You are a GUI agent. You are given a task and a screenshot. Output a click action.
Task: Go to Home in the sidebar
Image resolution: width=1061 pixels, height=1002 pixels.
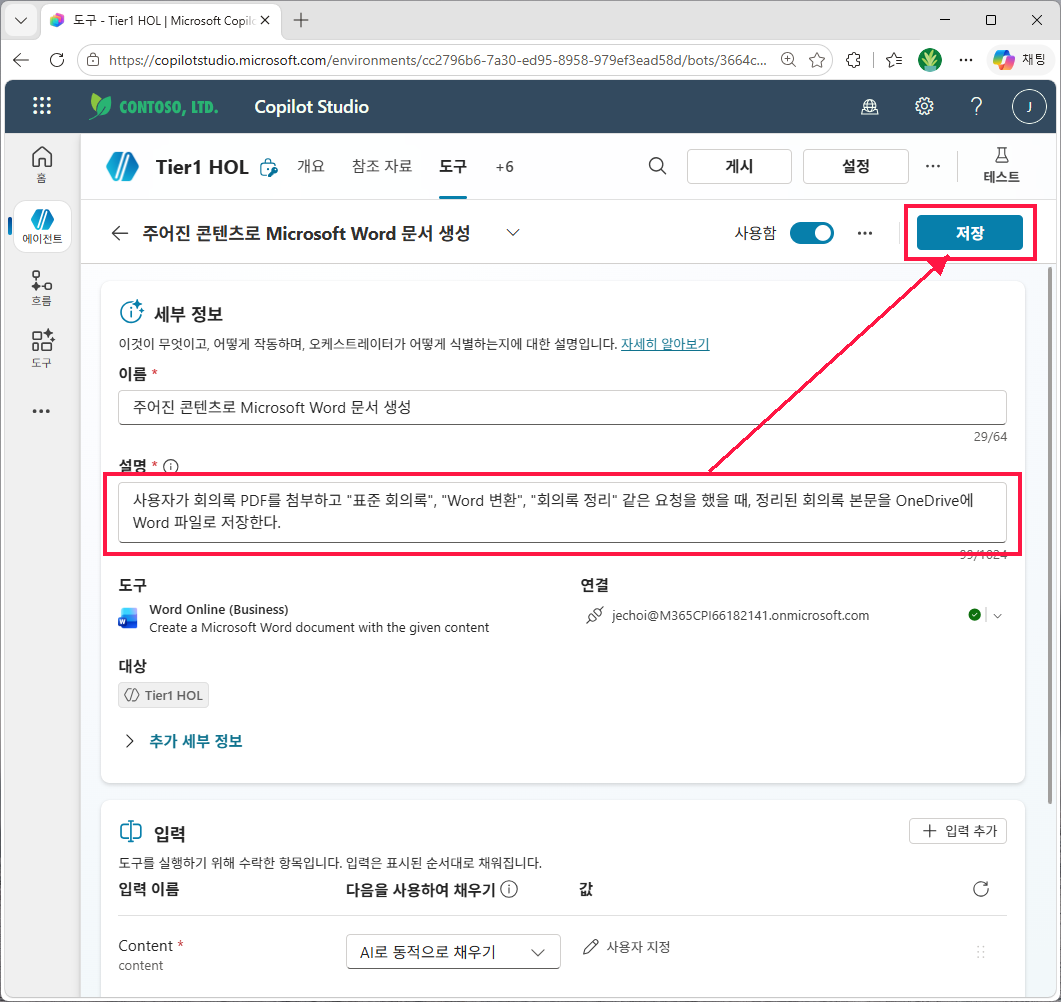pyautogui.click(x=42, y=164)
